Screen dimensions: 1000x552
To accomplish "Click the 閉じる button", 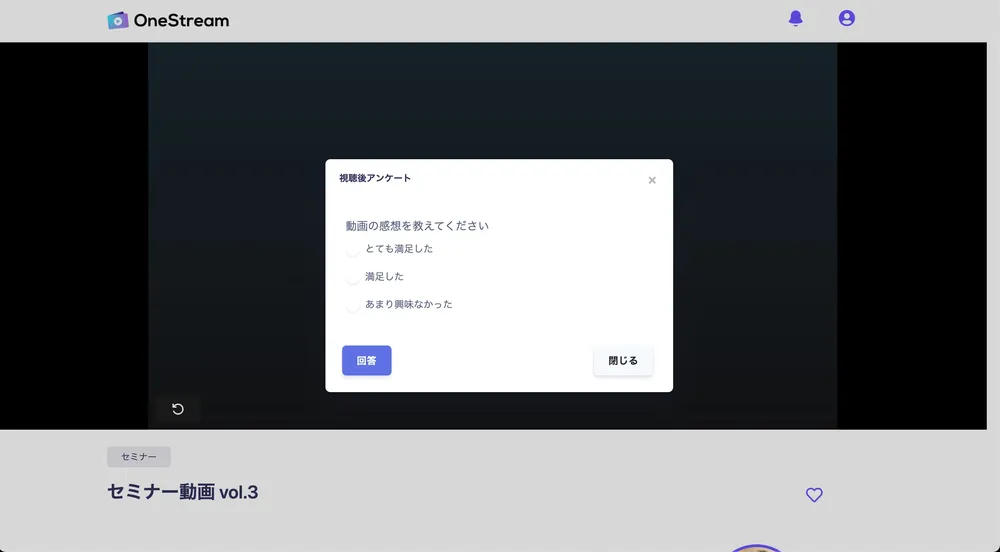I will click(x=623, y=361).
